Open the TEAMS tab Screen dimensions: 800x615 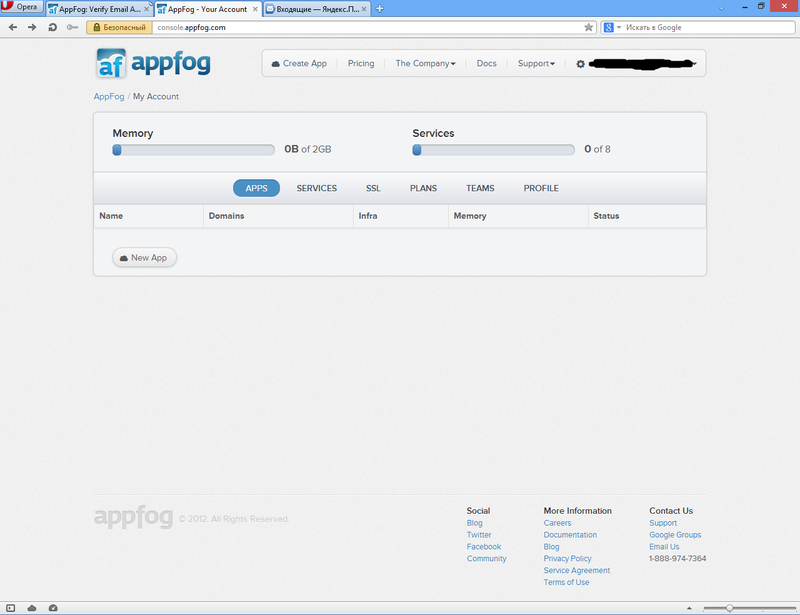[480, 188]
